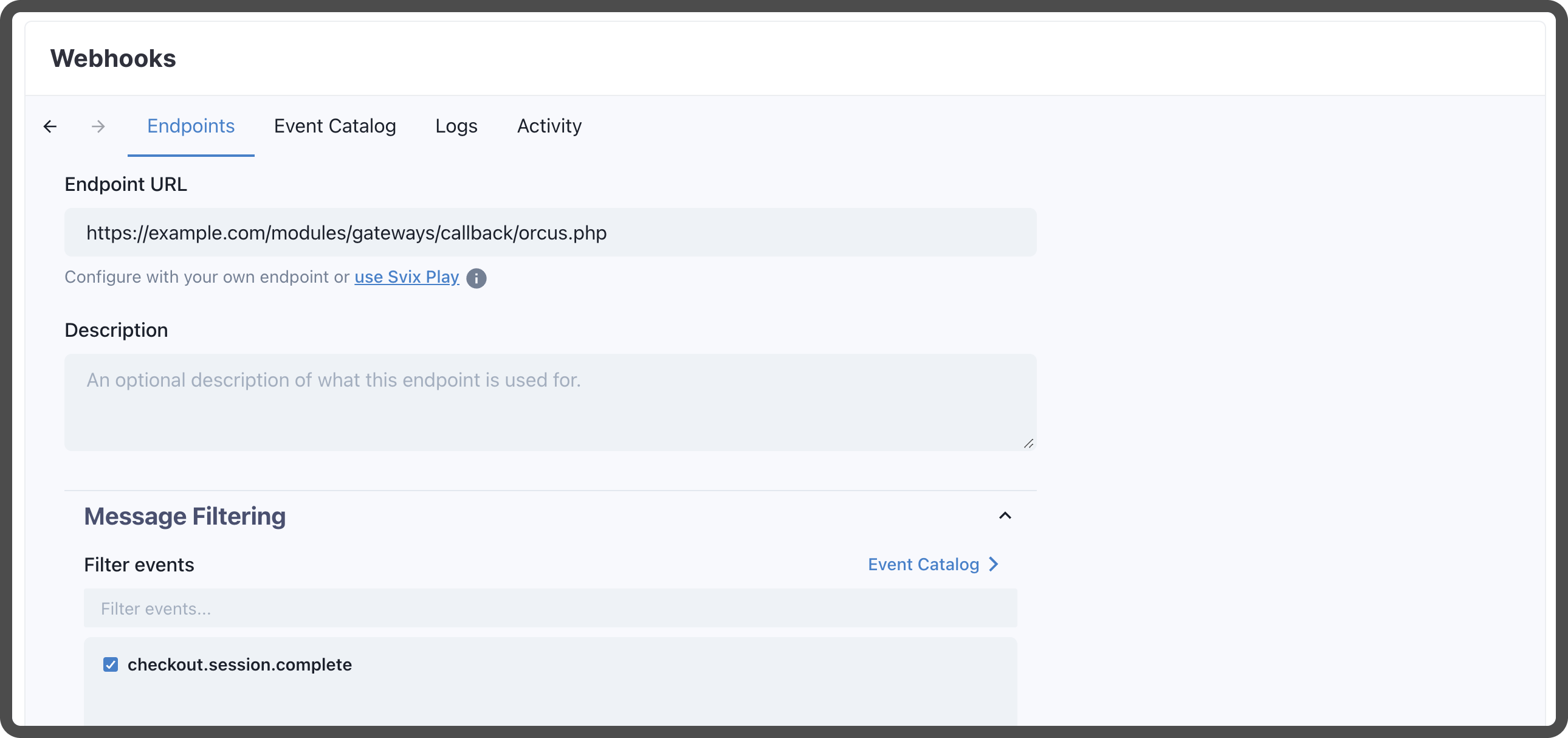Click the back arrow icon
Viewport: 1568px width, 738px height.
click(50, 126)
